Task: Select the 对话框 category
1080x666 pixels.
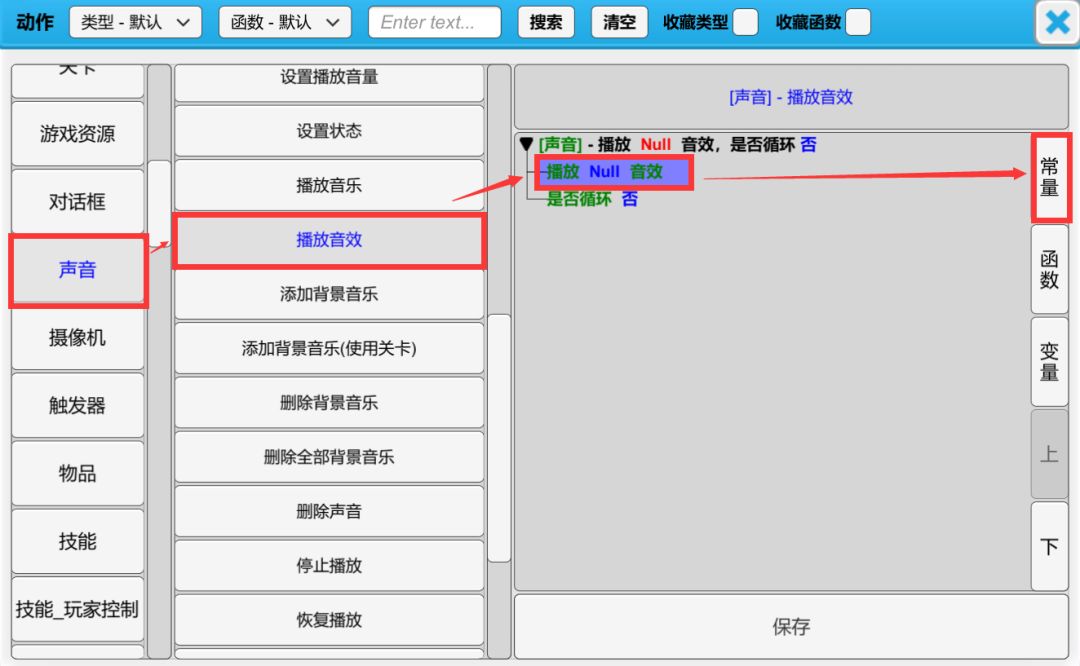Action: [78, 202]
